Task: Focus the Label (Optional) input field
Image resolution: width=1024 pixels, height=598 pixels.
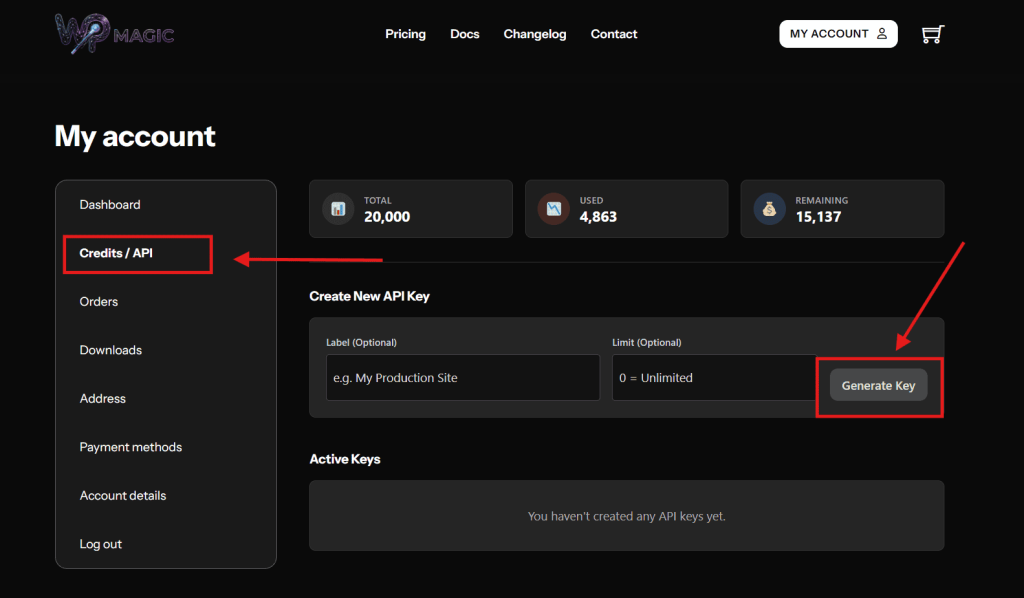Action: [x=462, y=378]
